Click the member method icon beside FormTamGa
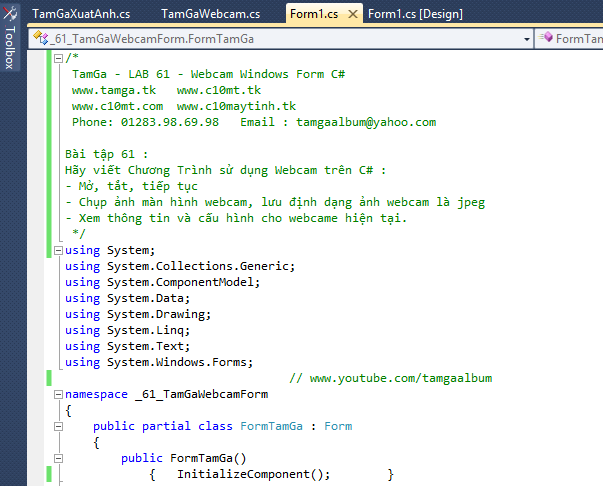Screen dimensions: 603x486 coord(546,37)
